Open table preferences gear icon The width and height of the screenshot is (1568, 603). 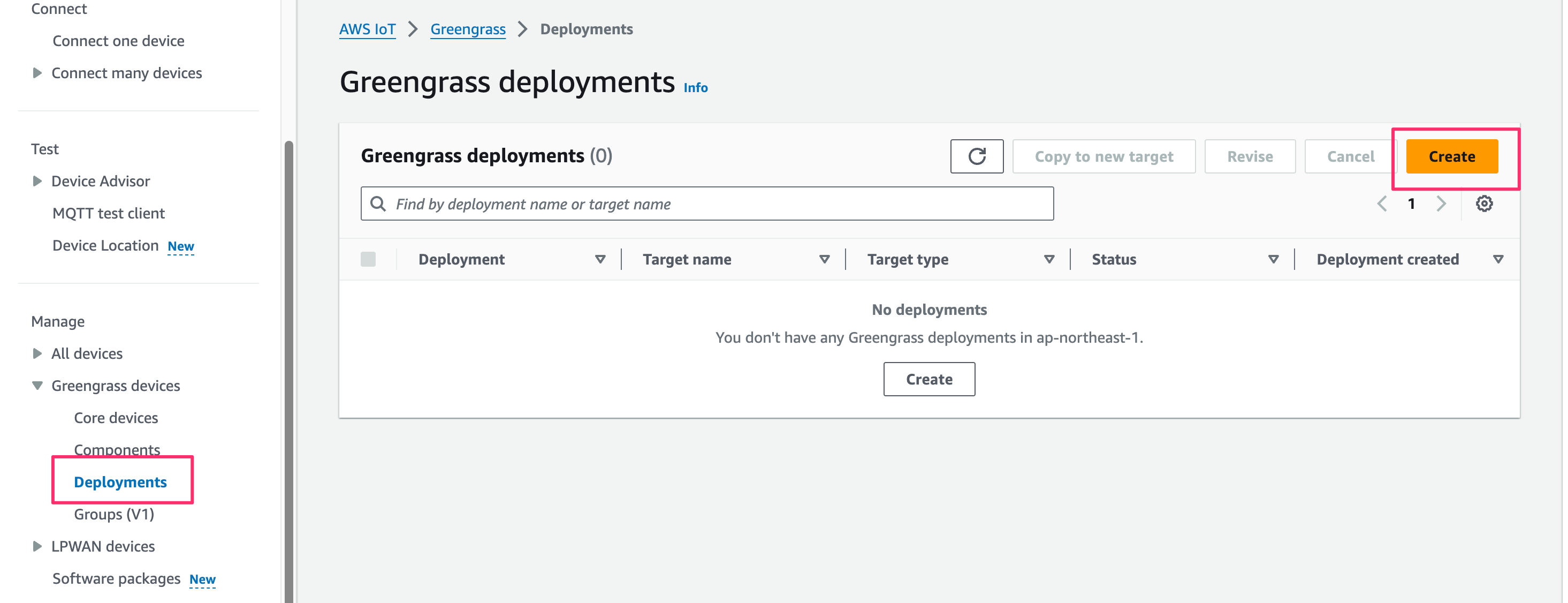click(1484, 203)
